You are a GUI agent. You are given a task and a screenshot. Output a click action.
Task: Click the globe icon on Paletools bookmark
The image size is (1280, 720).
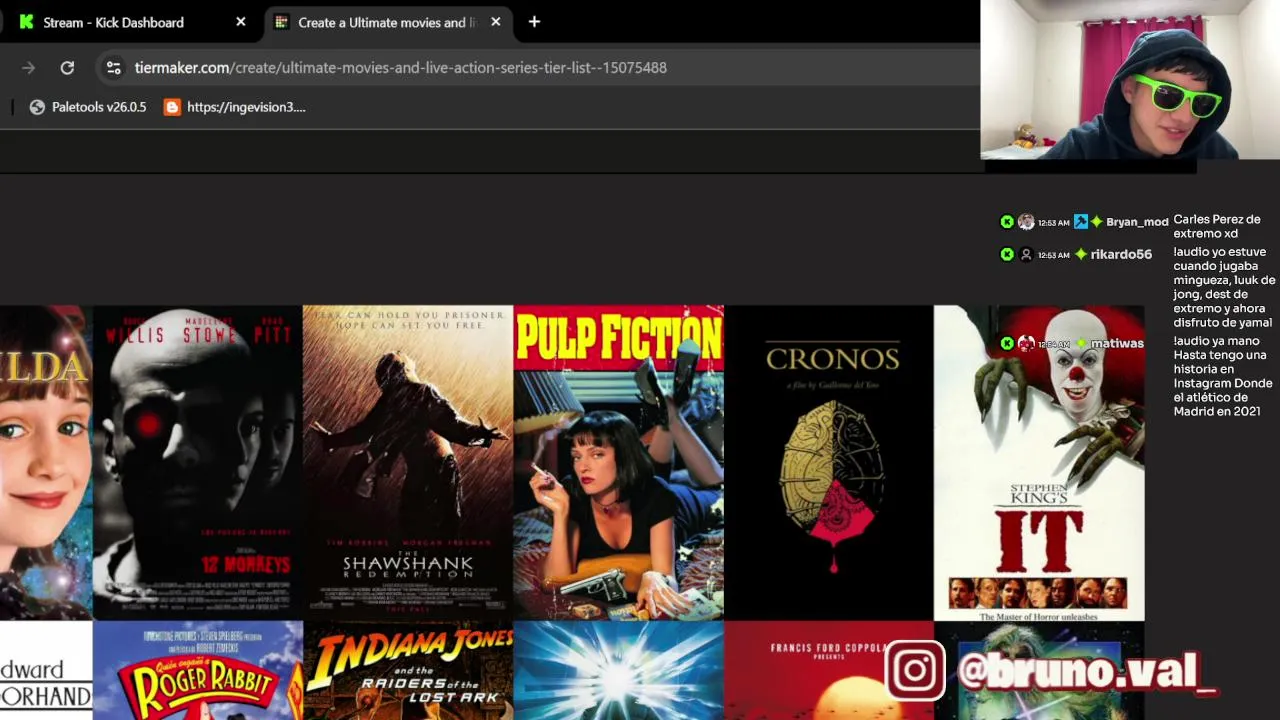click(x=37, y=107)
